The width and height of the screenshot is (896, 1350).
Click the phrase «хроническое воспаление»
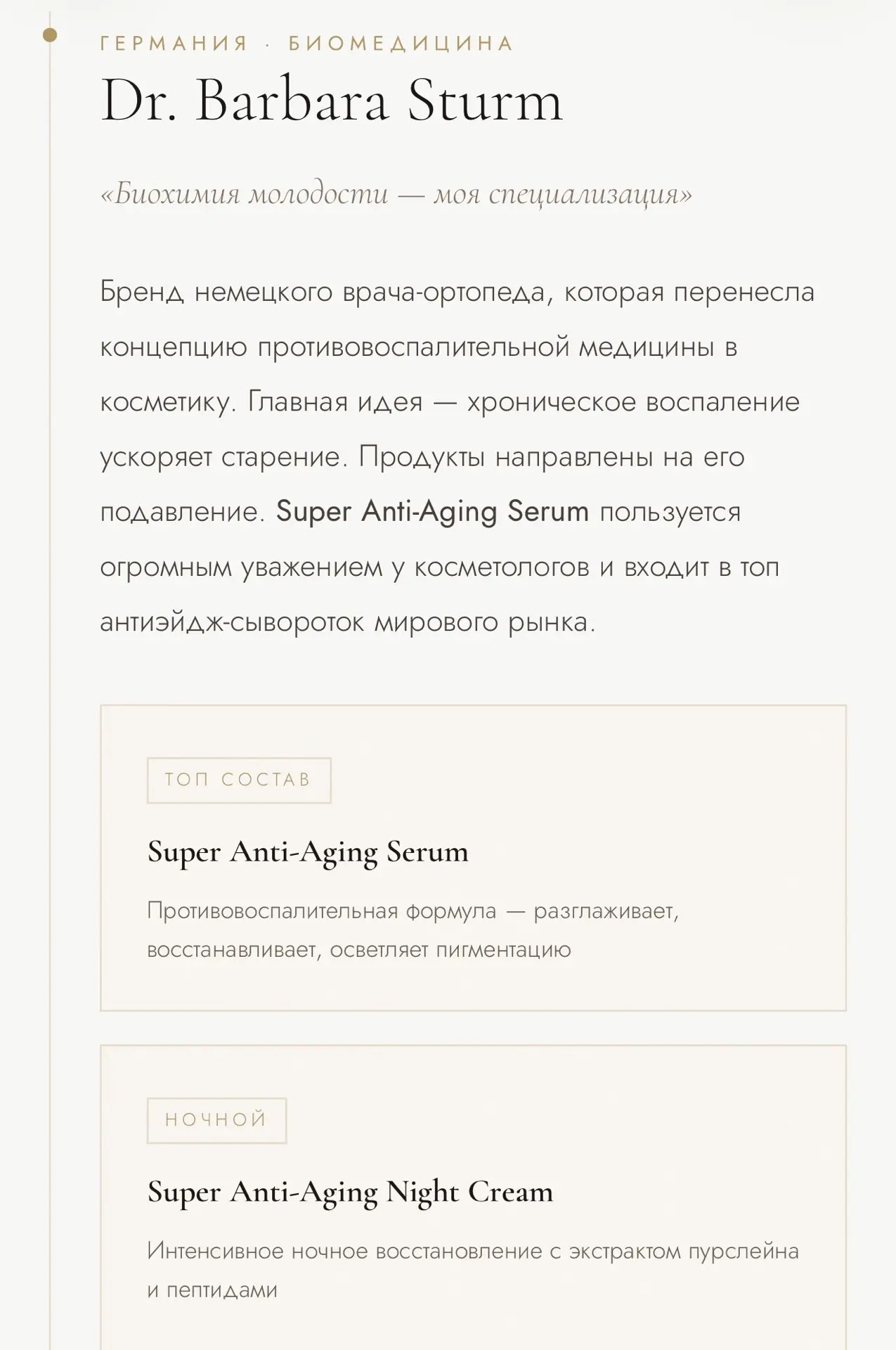pyautogui.click(x=633, y=403)
